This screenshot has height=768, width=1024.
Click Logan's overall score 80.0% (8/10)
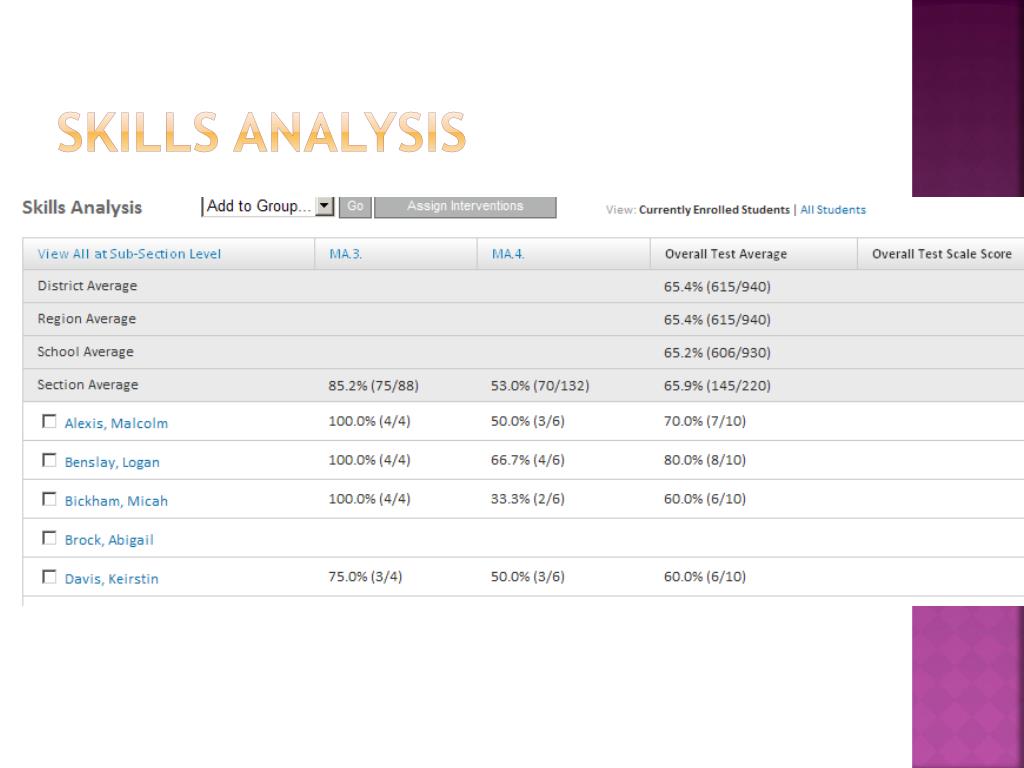pos(705,460)
